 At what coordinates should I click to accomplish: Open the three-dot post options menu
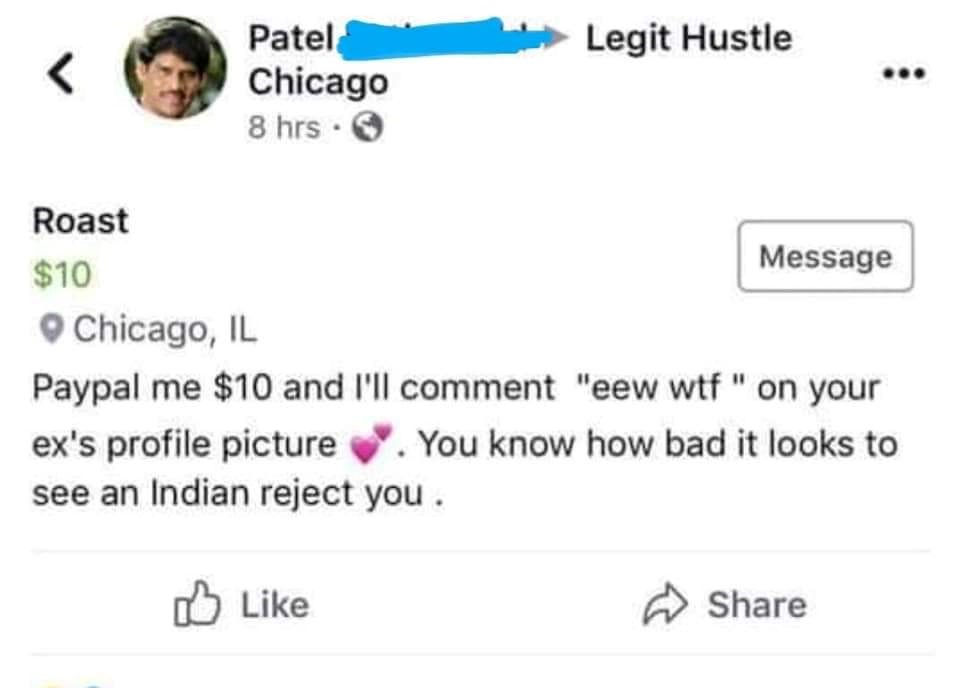904,73
